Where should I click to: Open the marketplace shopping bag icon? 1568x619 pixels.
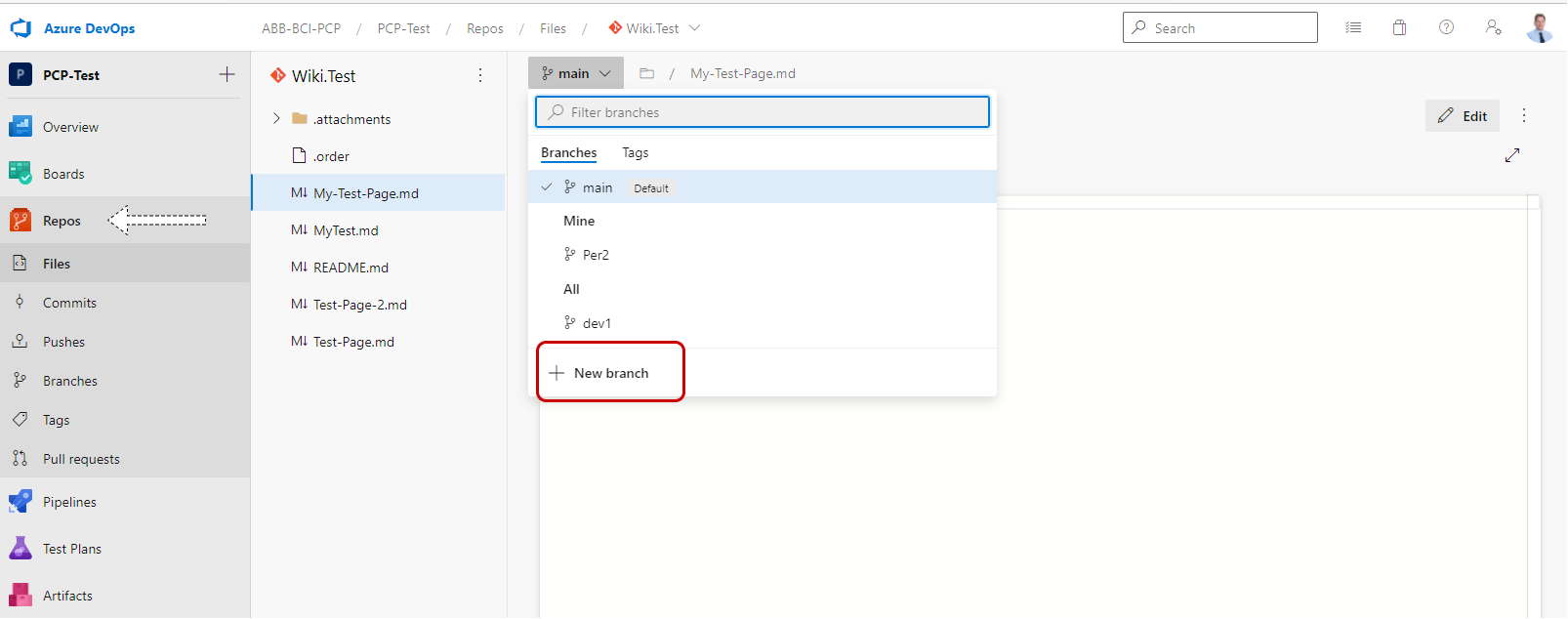click(1399, 27)
